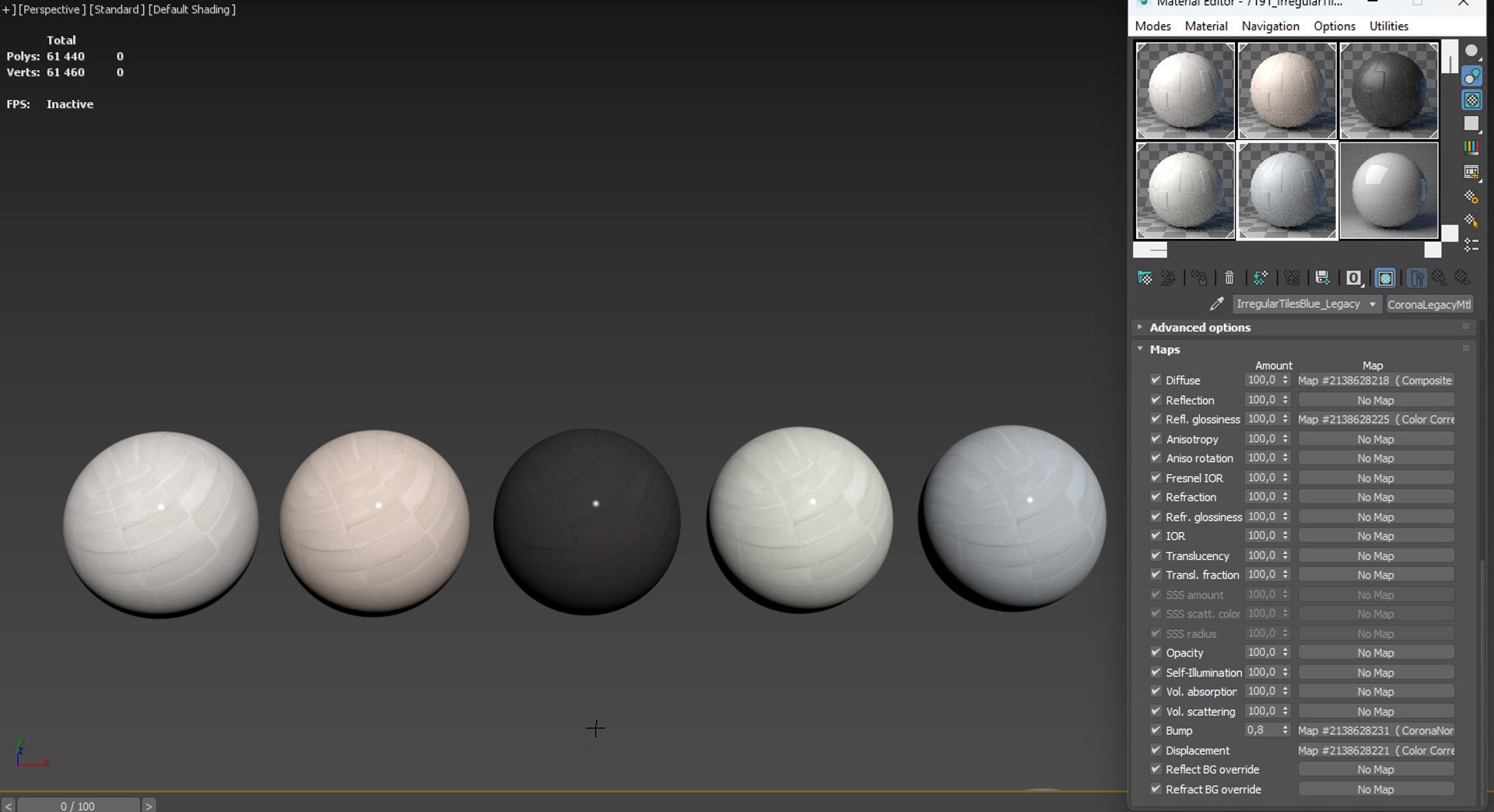
Task: Click the Make Unique icon
Action: pos(1292,278)
